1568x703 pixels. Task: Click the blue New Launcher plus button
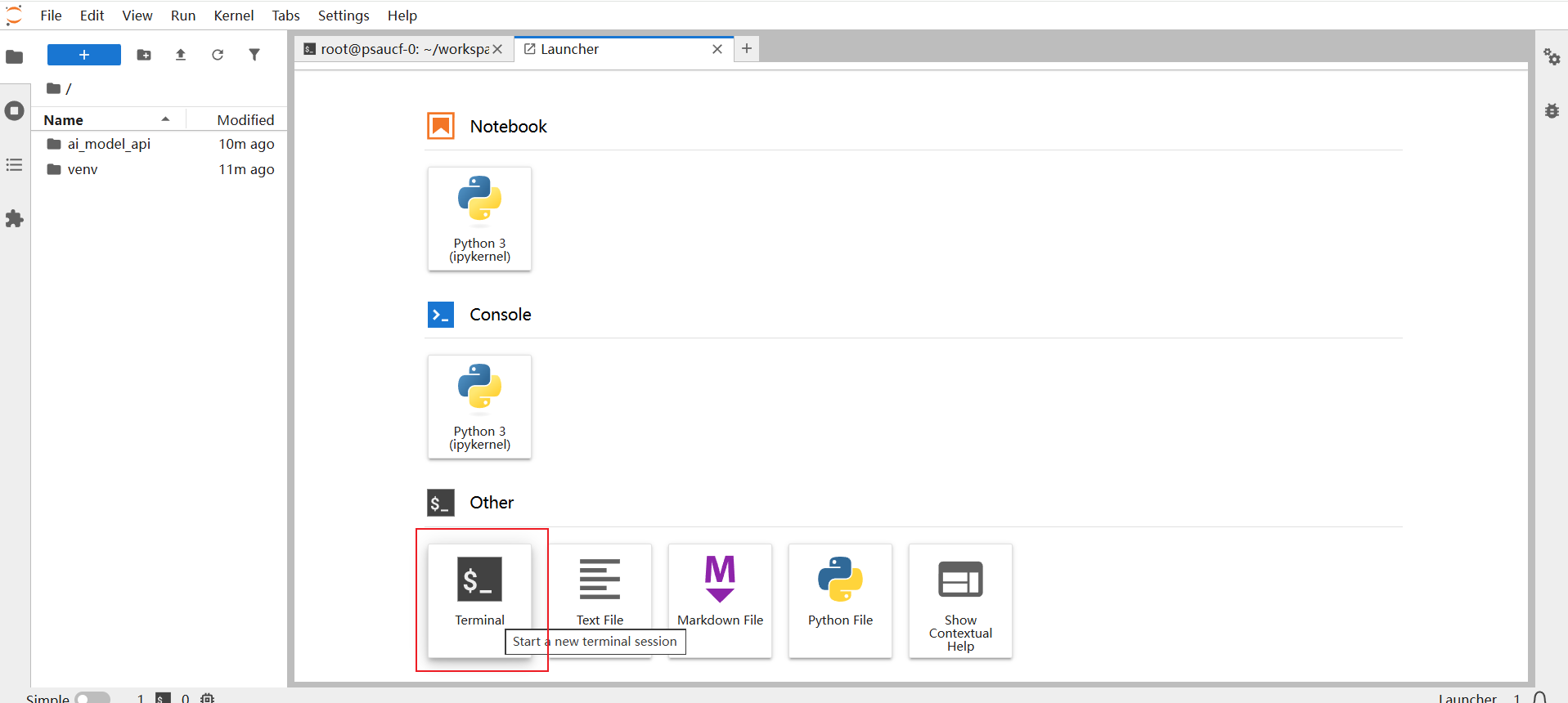(84, 55)
